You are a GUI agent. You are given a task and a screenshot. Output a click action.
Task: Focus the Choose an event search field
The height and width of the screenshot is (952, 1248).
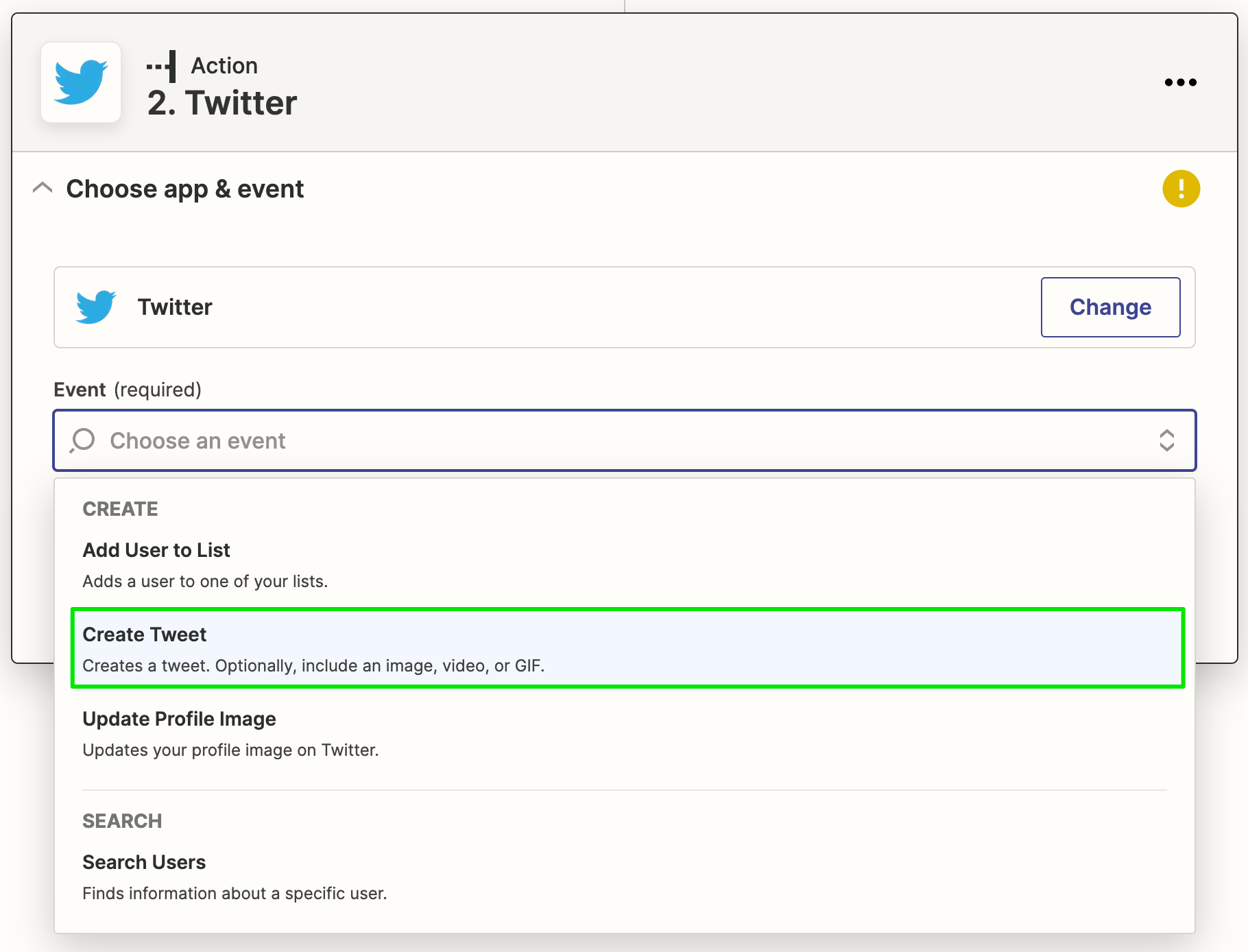coord(625,440)
